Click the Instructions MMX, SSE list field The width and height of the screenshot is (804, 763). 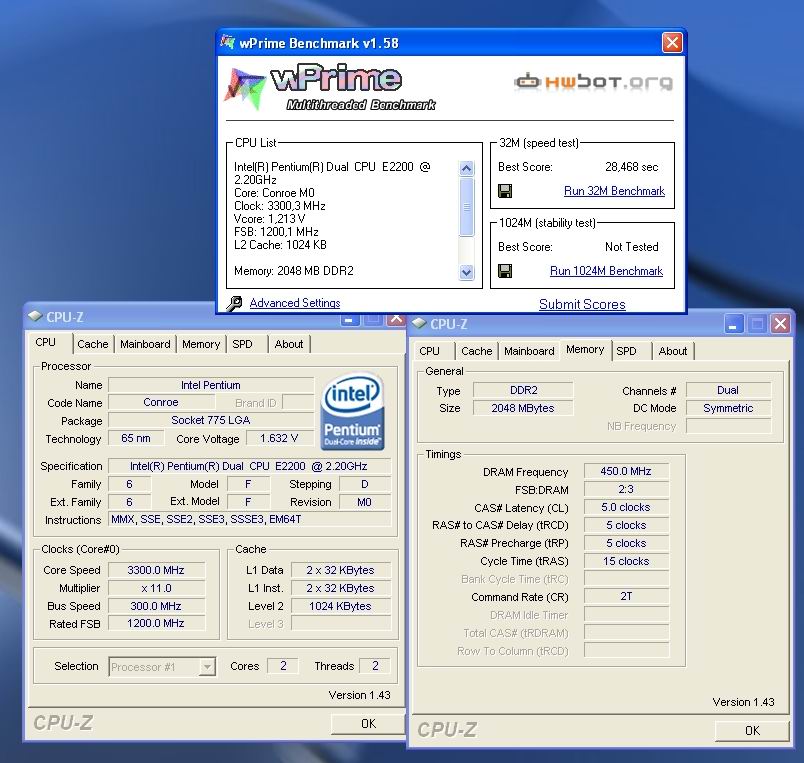click(x=249, y=519)
